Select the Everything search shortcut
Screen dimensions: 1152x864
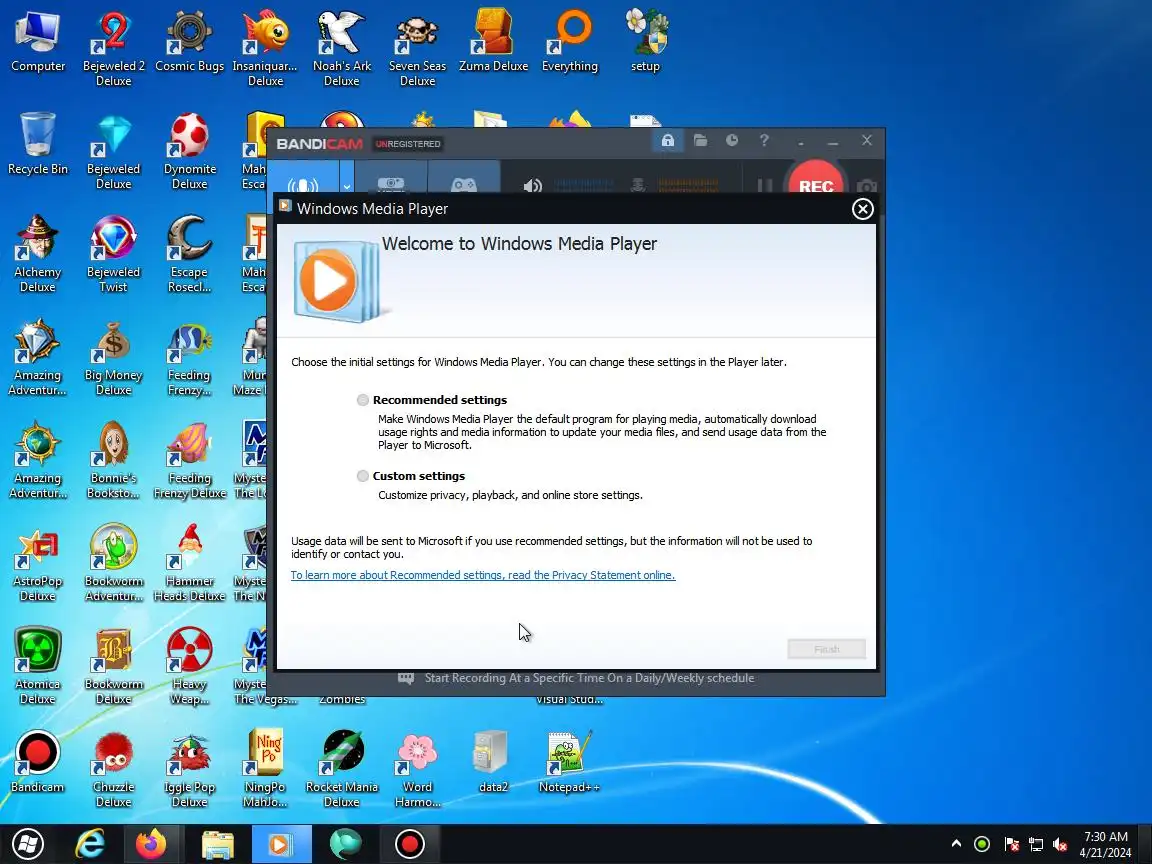click(x=570, y=40)
